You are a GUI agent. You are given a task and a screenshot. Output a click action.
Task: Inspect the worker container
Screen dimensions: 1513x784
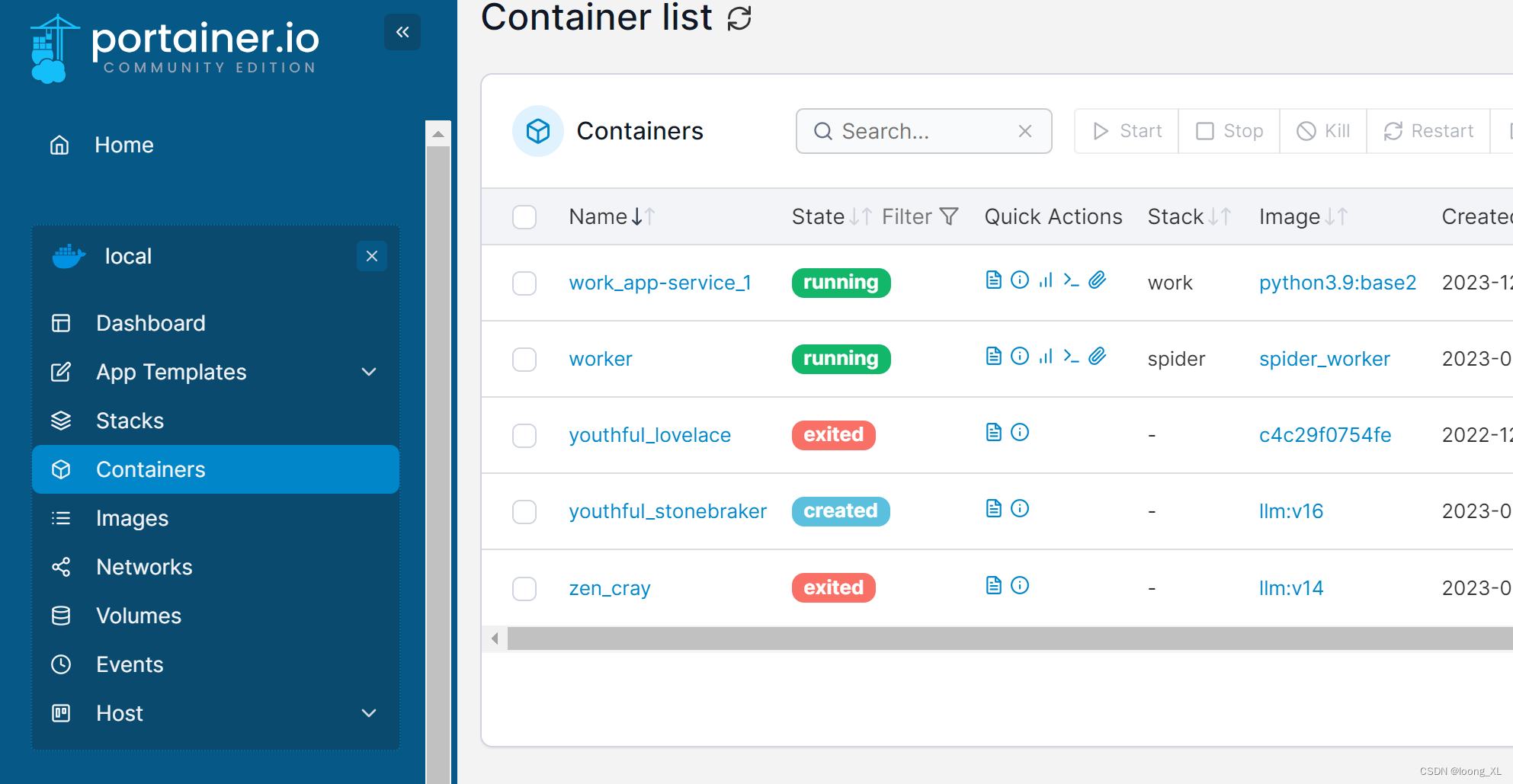(1020, 357)
